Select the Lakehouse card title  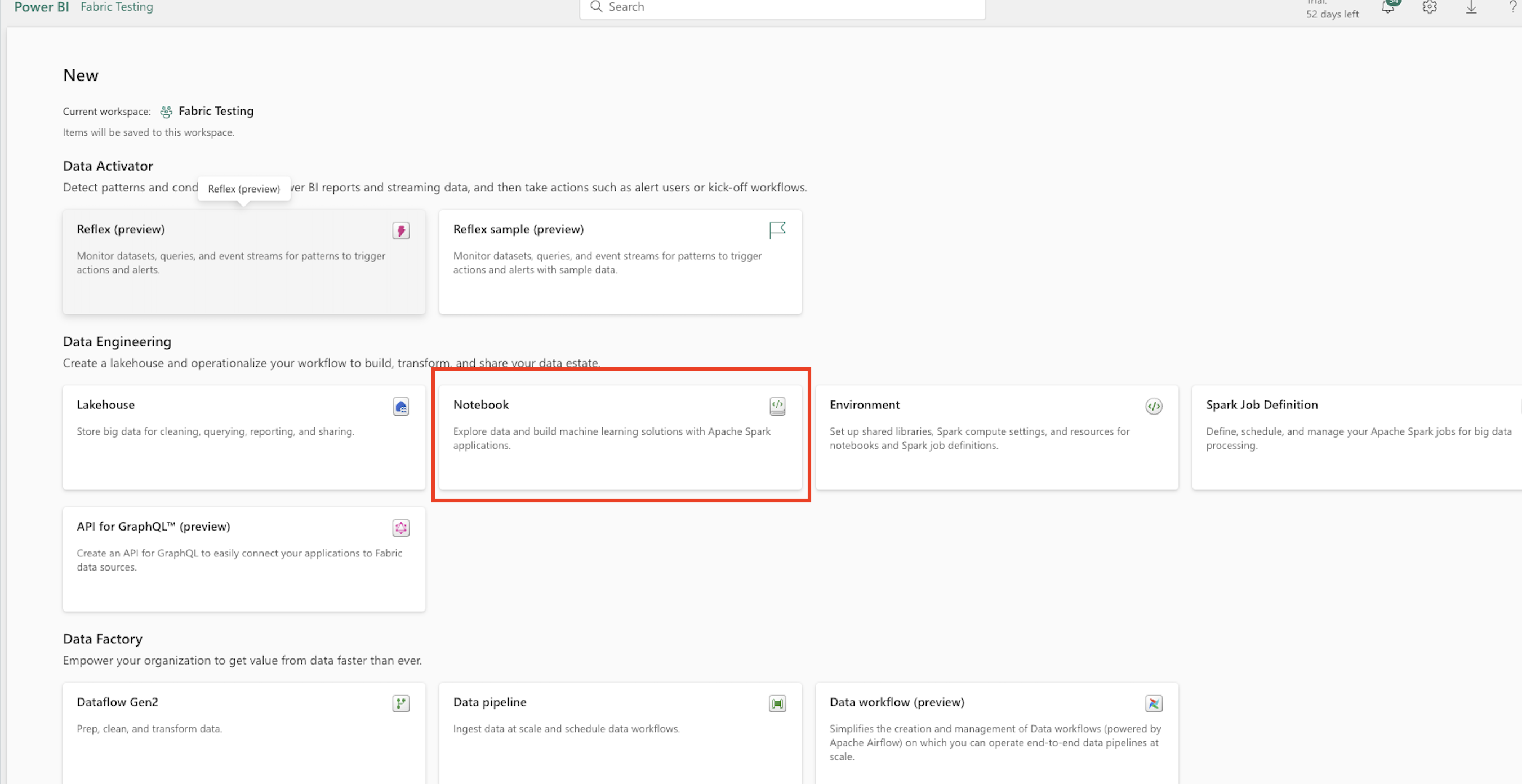[x=106, y=405]
